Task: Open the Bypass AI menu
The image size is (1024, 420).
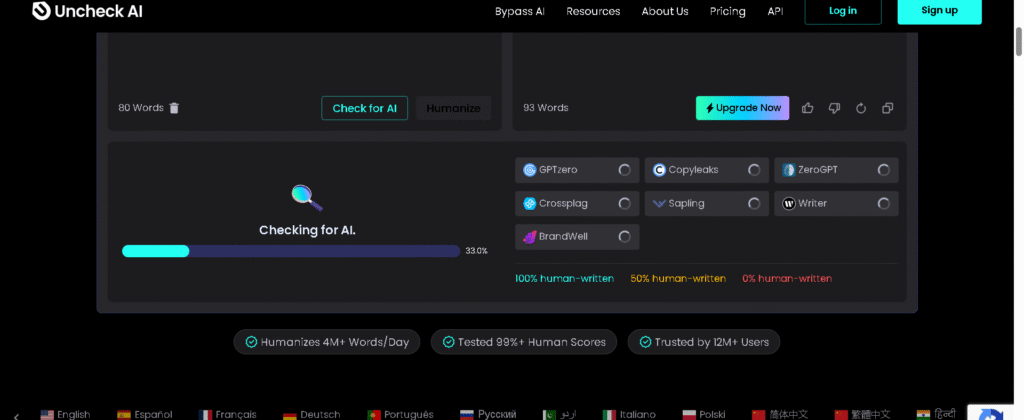Action: pyautogui.click(x=520, y=11)
